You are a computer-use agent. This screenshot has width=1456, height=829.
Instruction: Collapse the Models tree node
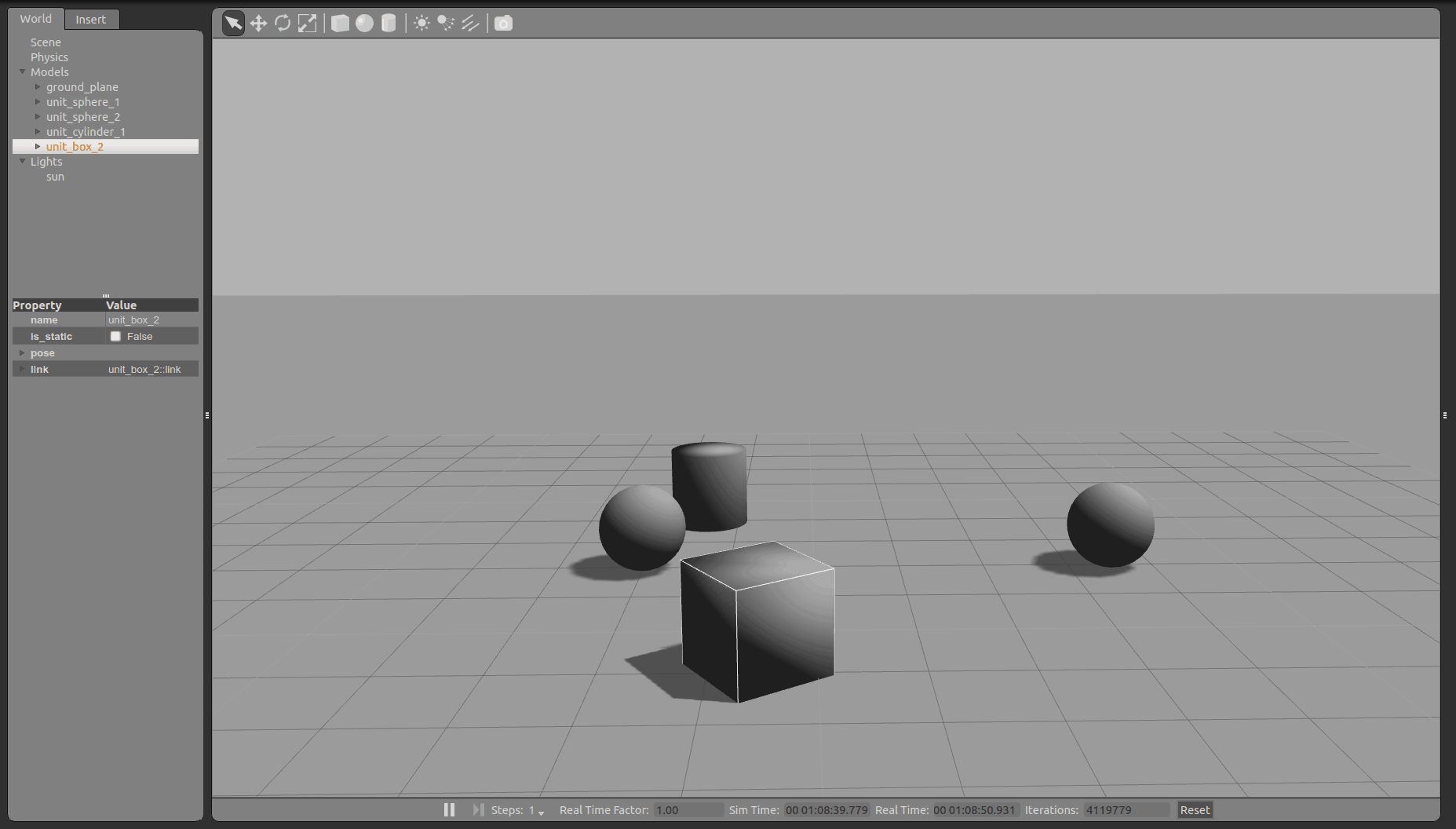pyautogui.click(x=22, y=71)
